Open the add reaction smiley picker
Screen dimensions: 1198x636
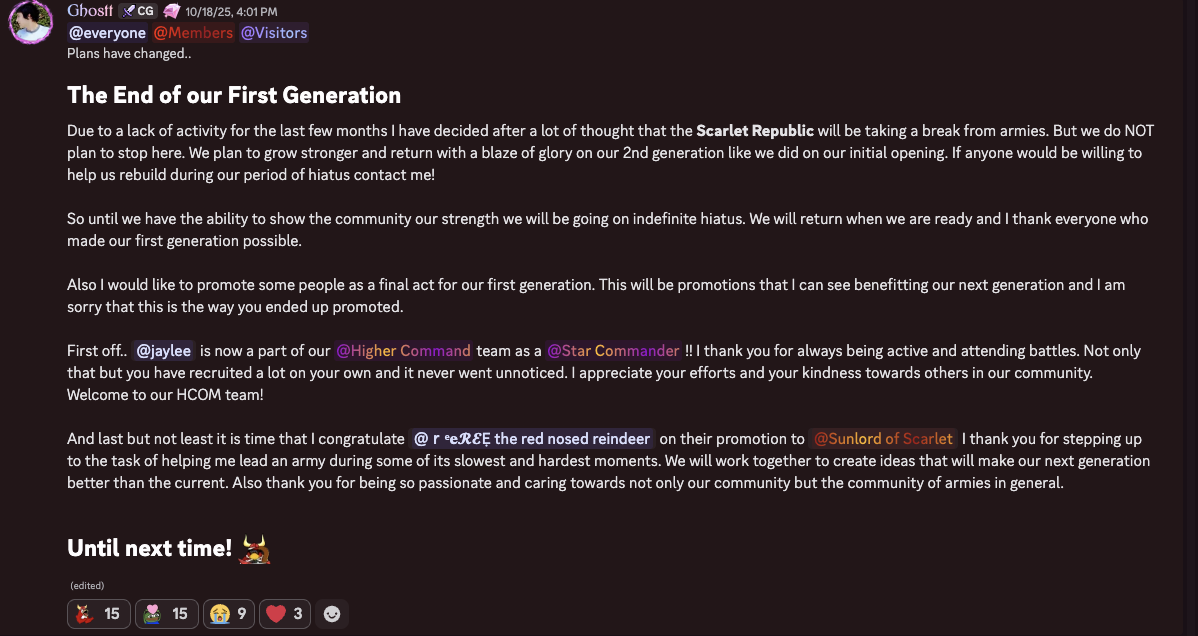(332, 613)
